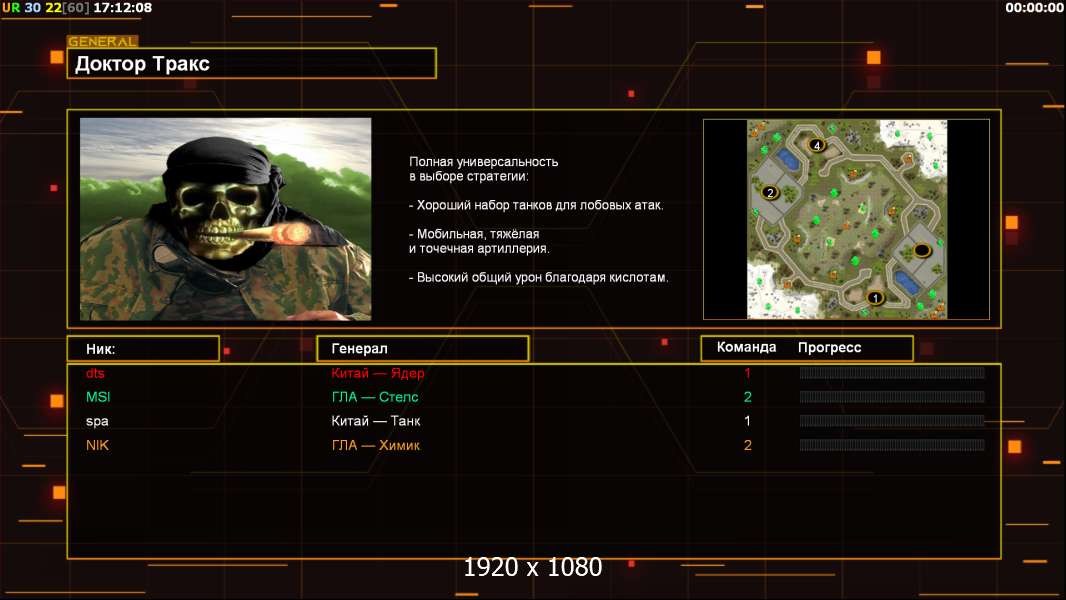The height and width of the screenshot is (600, 1066).
Task: Click the UR overlay indicator
Action: click(x=11, y=7)
